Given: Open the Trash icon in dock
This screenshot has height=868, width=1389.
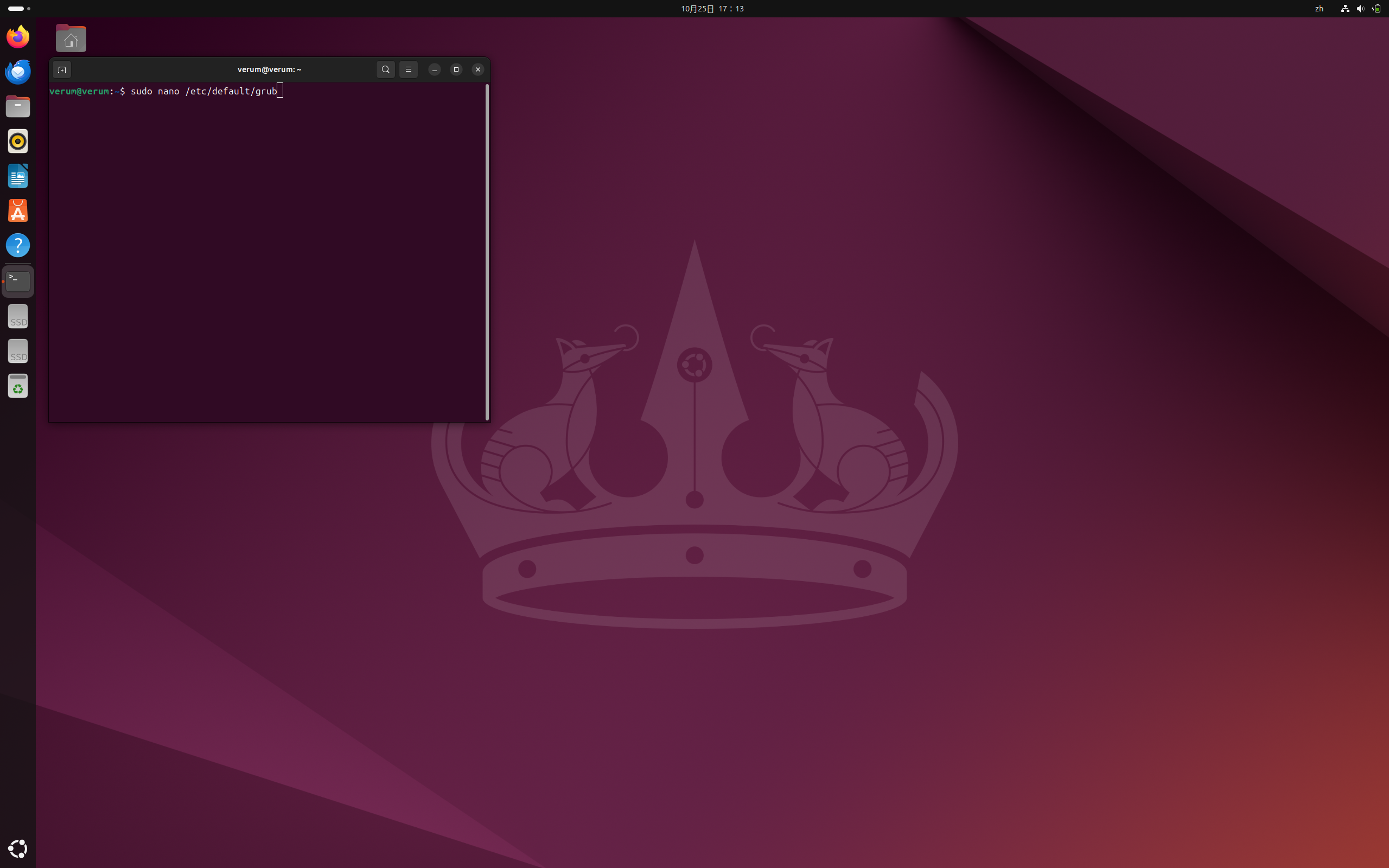Looking at the screenshot, I should coord(18,386).
